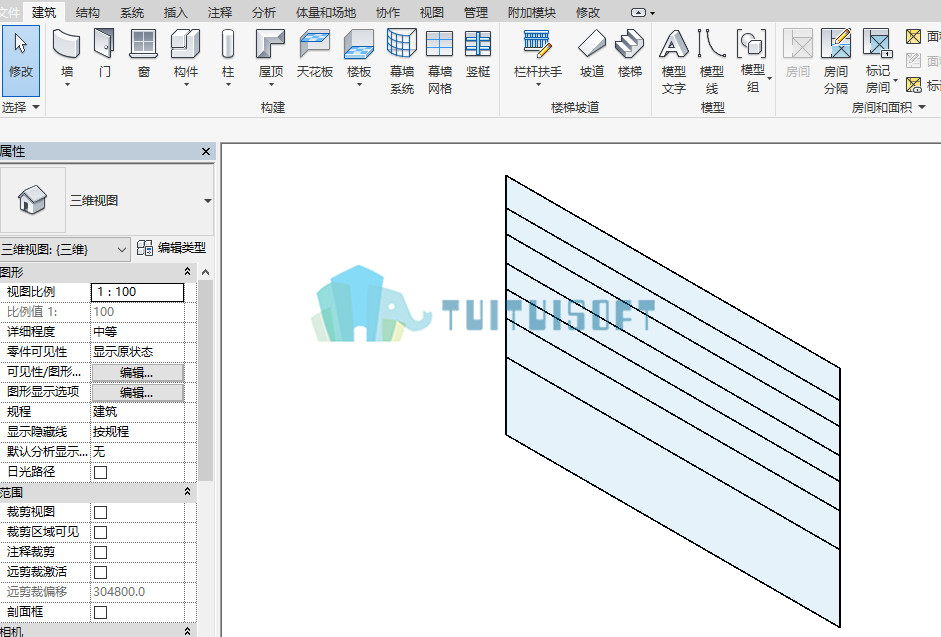Image resolution: width=941 pixels, height=637 pixels.
Task: Select the 楼梯 (Stair) tool
Action: coord(630,54)
